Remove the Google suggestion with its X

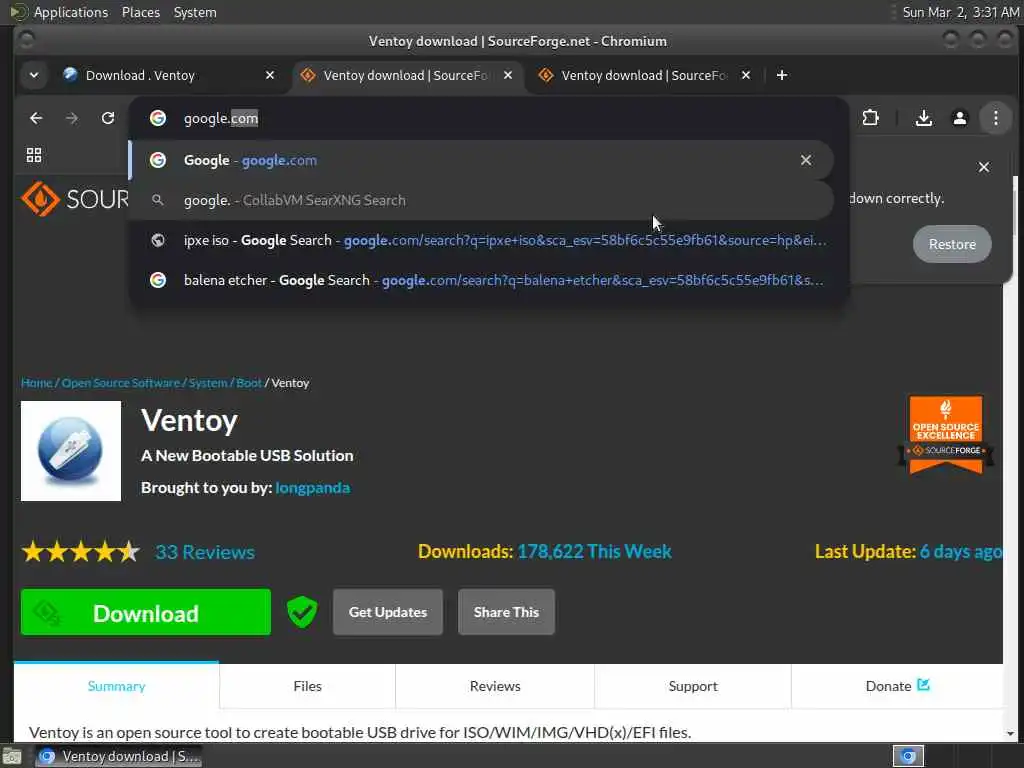click(806, 160)
